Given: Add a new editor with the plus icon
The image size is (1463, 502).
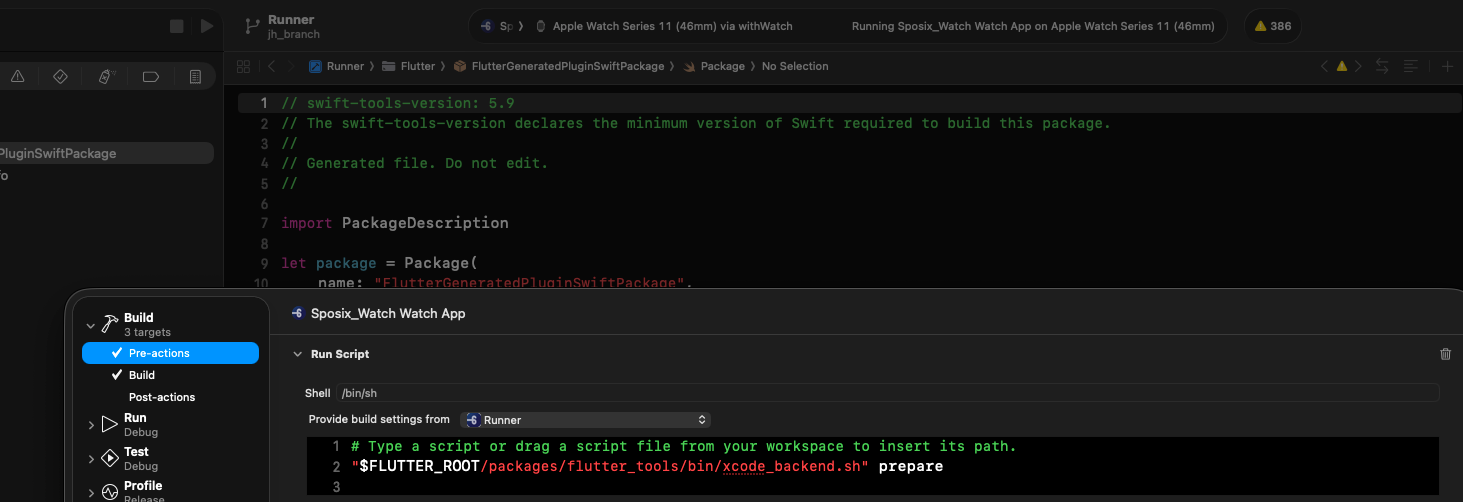Looking at the screenshot, I should [1447, 66].
